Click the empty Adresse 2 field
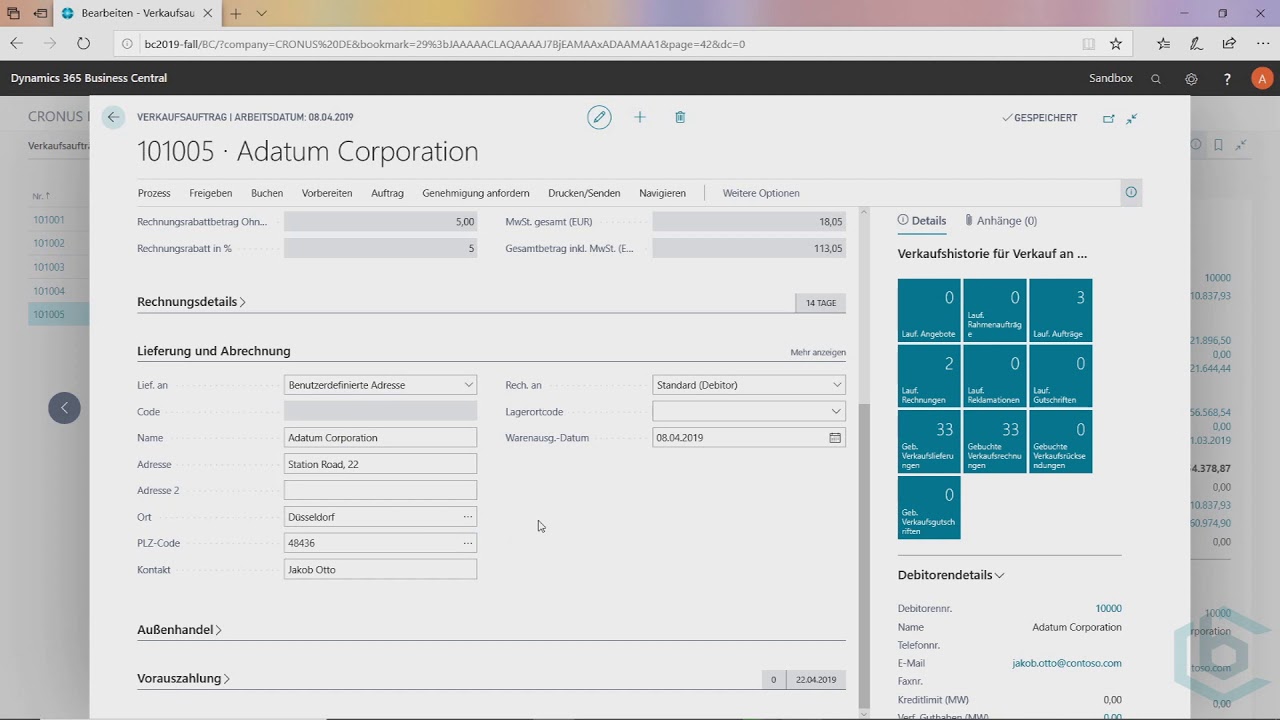Screen dimensions: 1280x720 [x=380, y=491]
